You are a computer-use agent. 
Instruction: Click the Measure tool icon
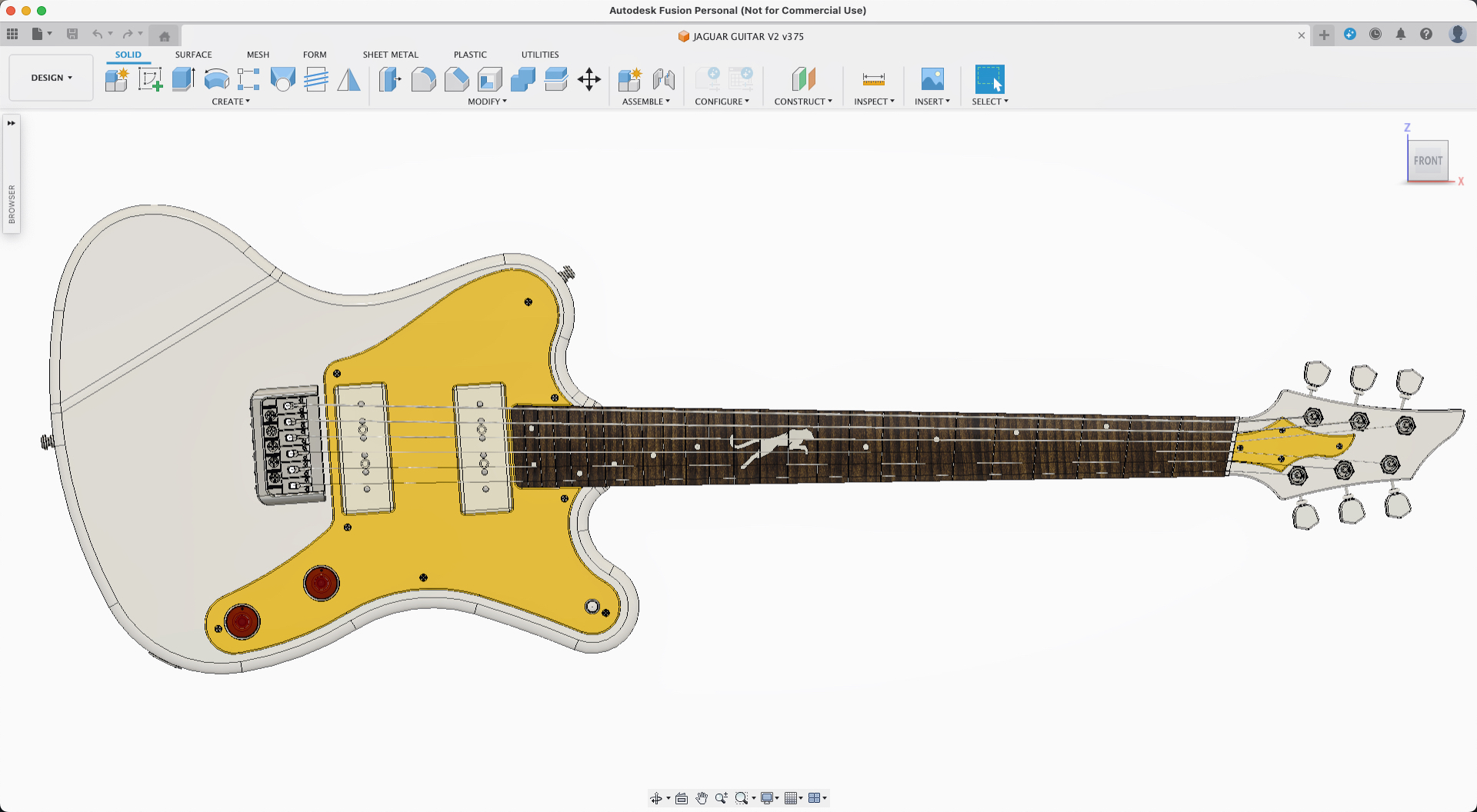[874, 79]
